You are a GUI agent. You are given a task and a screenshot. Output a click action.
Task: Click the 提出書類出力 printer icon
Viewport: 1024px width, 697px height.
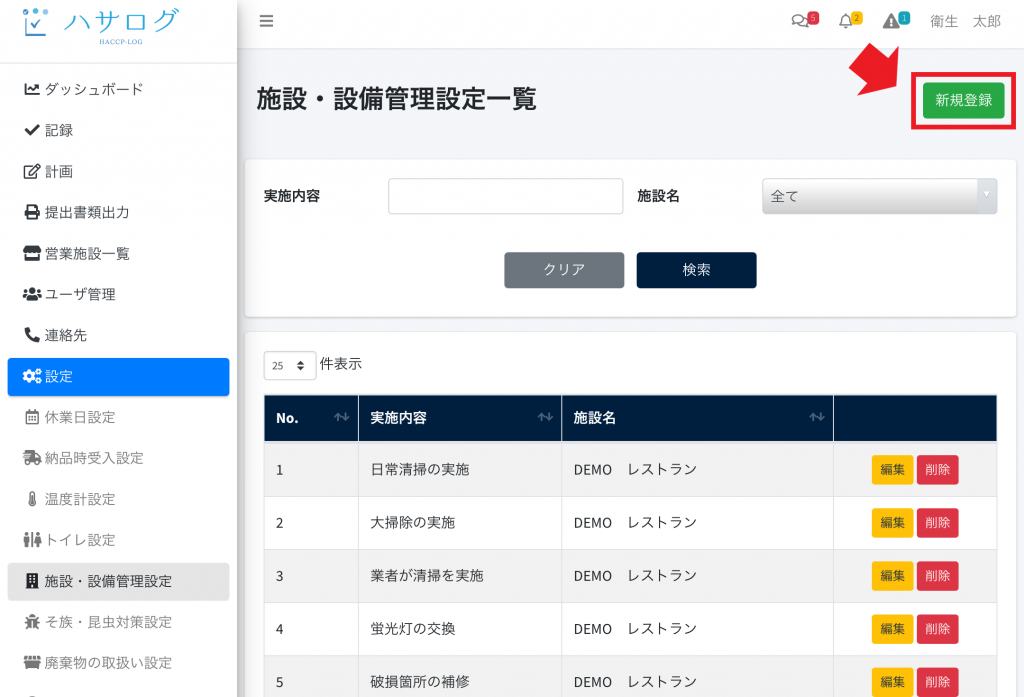click(32, 212)
